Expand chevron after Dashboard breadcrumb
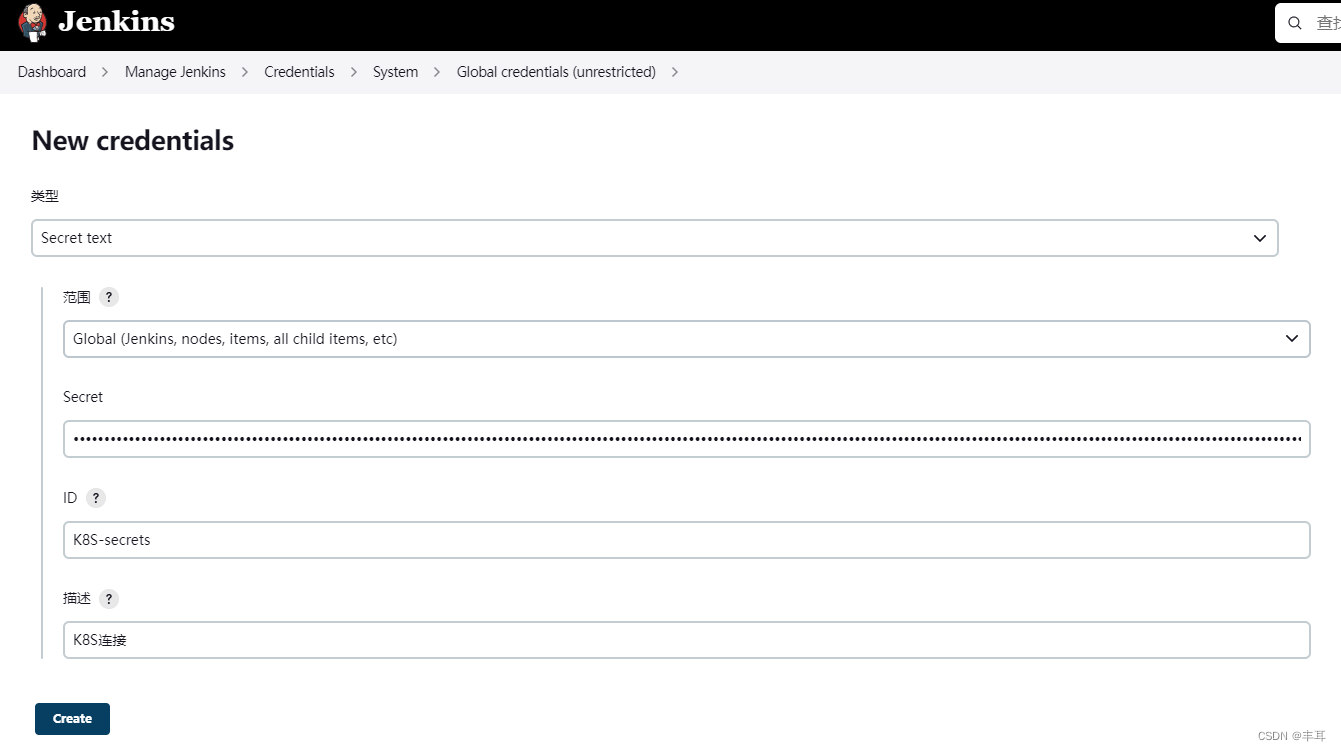Viewport: 1341px width, 751px height. 105,72
